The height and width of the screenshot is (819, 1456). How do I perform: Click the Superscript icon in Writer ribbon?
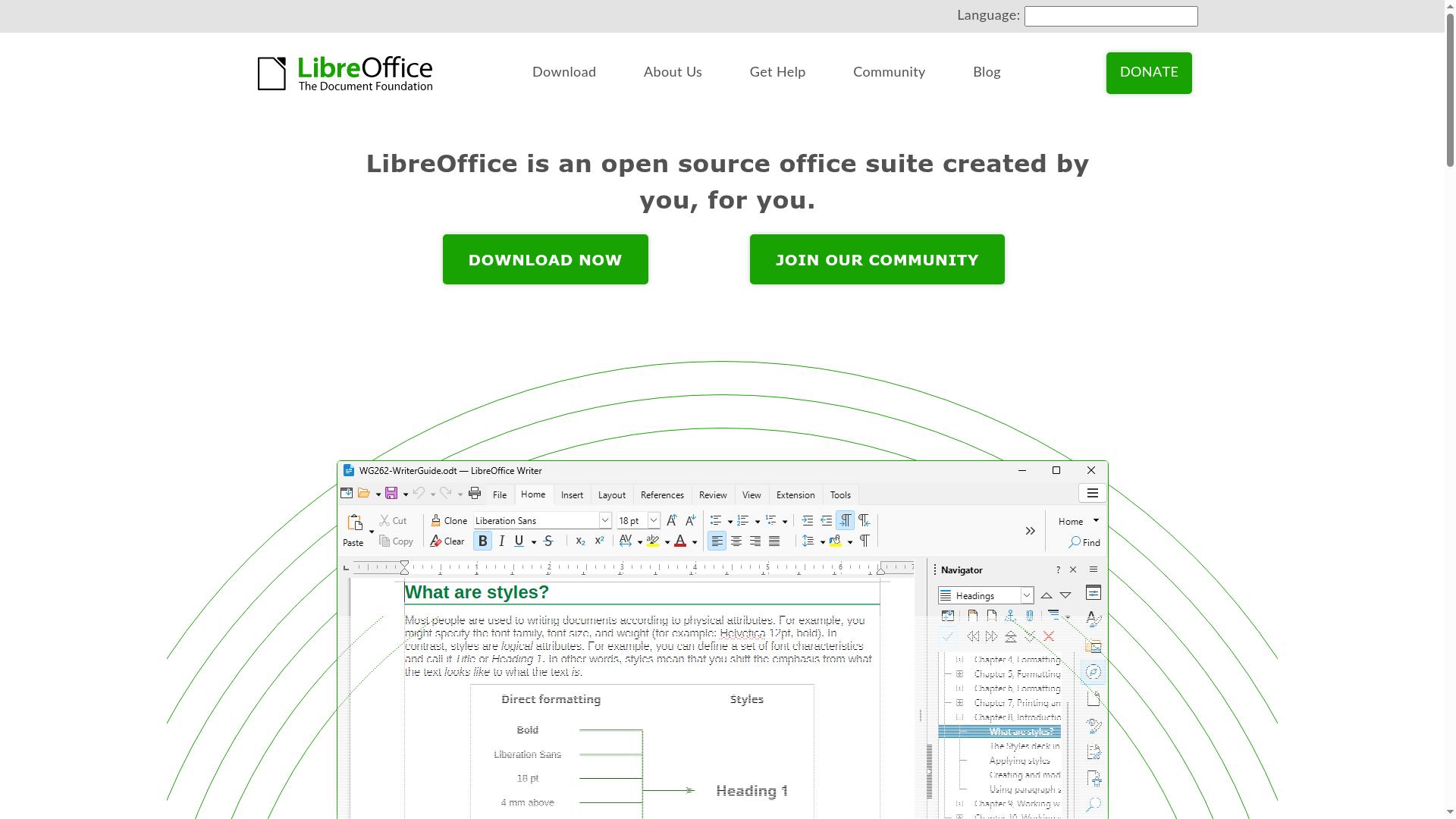point(599,541)
